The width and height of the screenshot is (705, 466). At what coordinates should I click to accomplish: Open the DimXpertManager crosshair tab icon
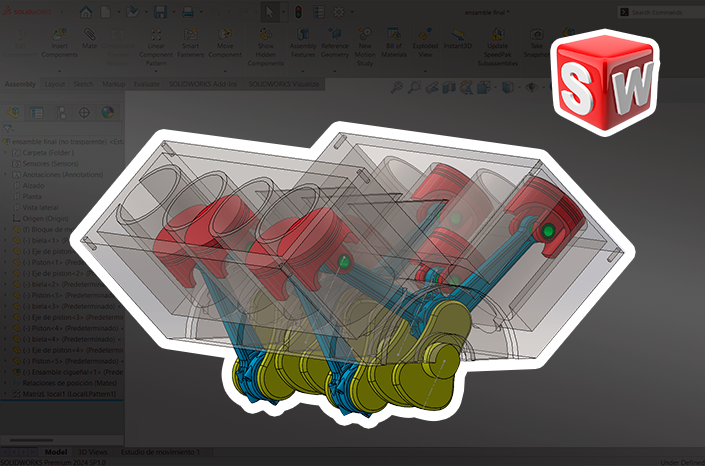(x=84, y=112)
